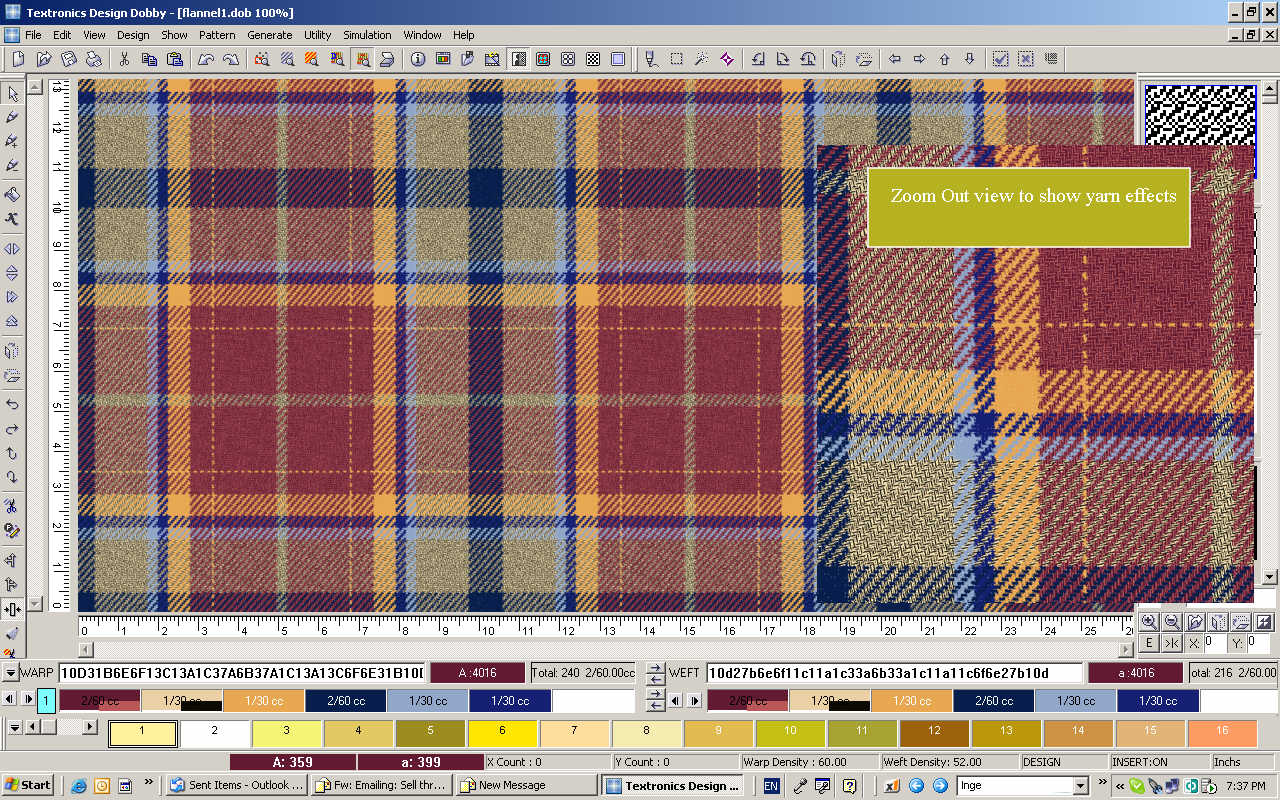Image resolution: width=1280 pixels, height=800 pixels.
Task: Cut selection with the scissors icon
Action: coord(124,59)
